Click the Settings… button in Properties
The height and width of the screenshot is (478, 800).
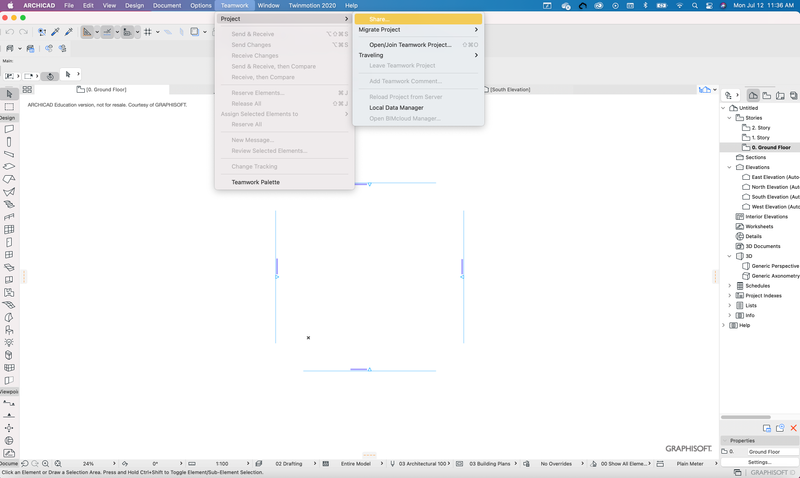pyautogui.click(x=760, y=462)
